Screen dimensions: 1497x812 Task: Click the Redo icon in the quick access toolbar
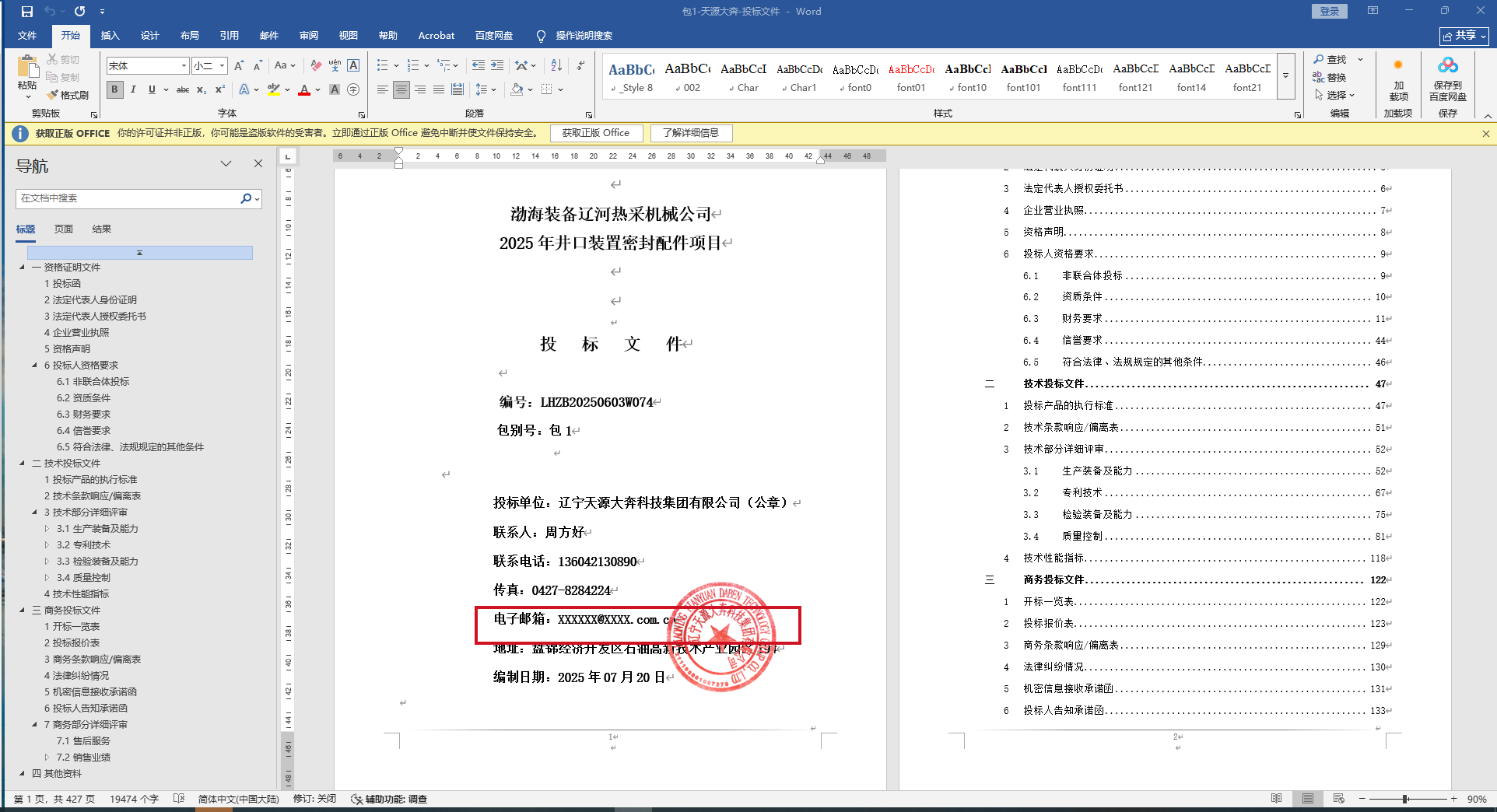tap(79, 12)
